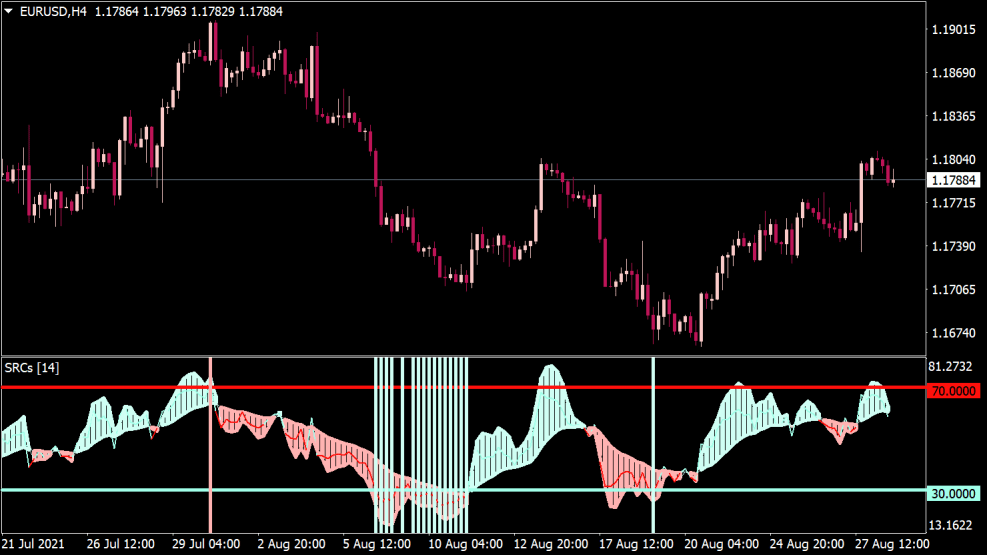Select the cyan oversold horizontal line
987x555 pixels.
pyautogui.click(x=300, y=490)
